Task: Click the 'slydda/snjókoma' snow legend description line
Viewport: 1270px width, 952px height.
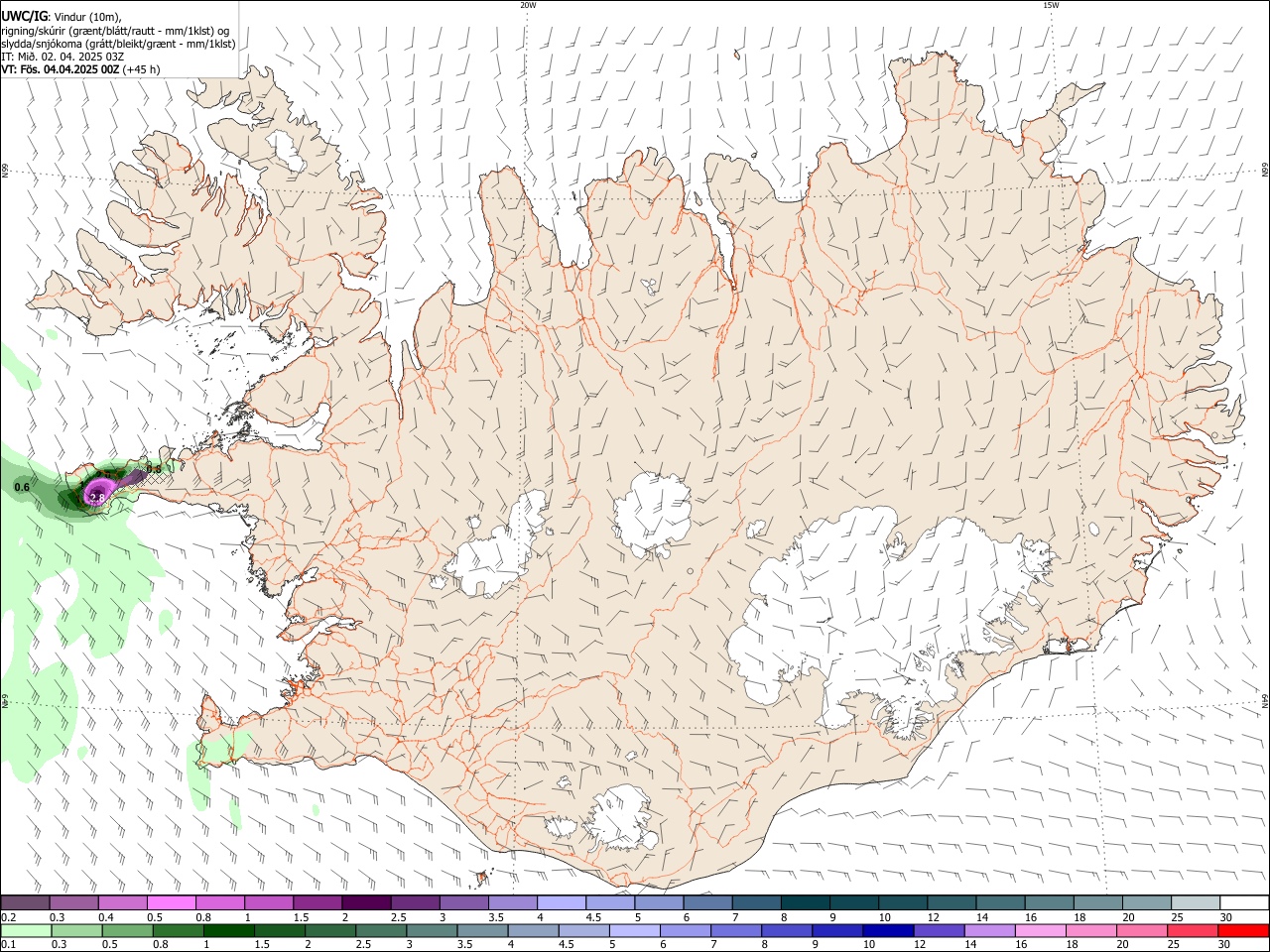Action: 118,44
